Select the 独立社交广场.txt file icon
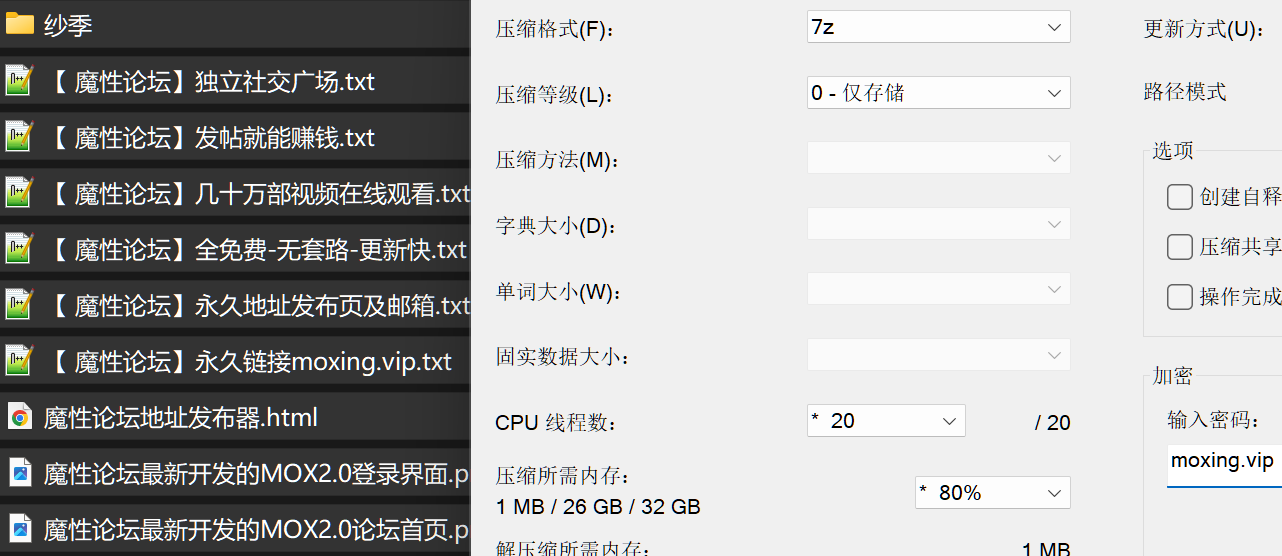This screenshot has width=1282, height=556. [x=19, y=80]
